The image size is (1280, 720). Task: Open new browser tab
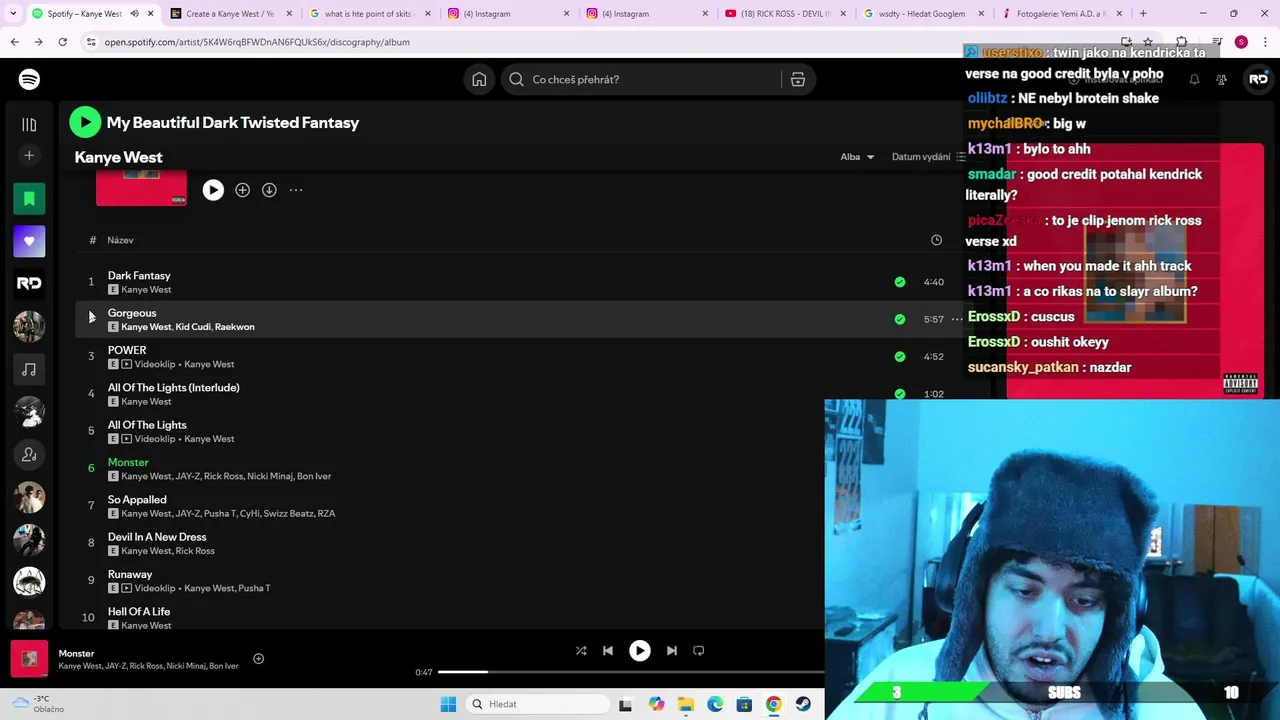point(1143,14)
